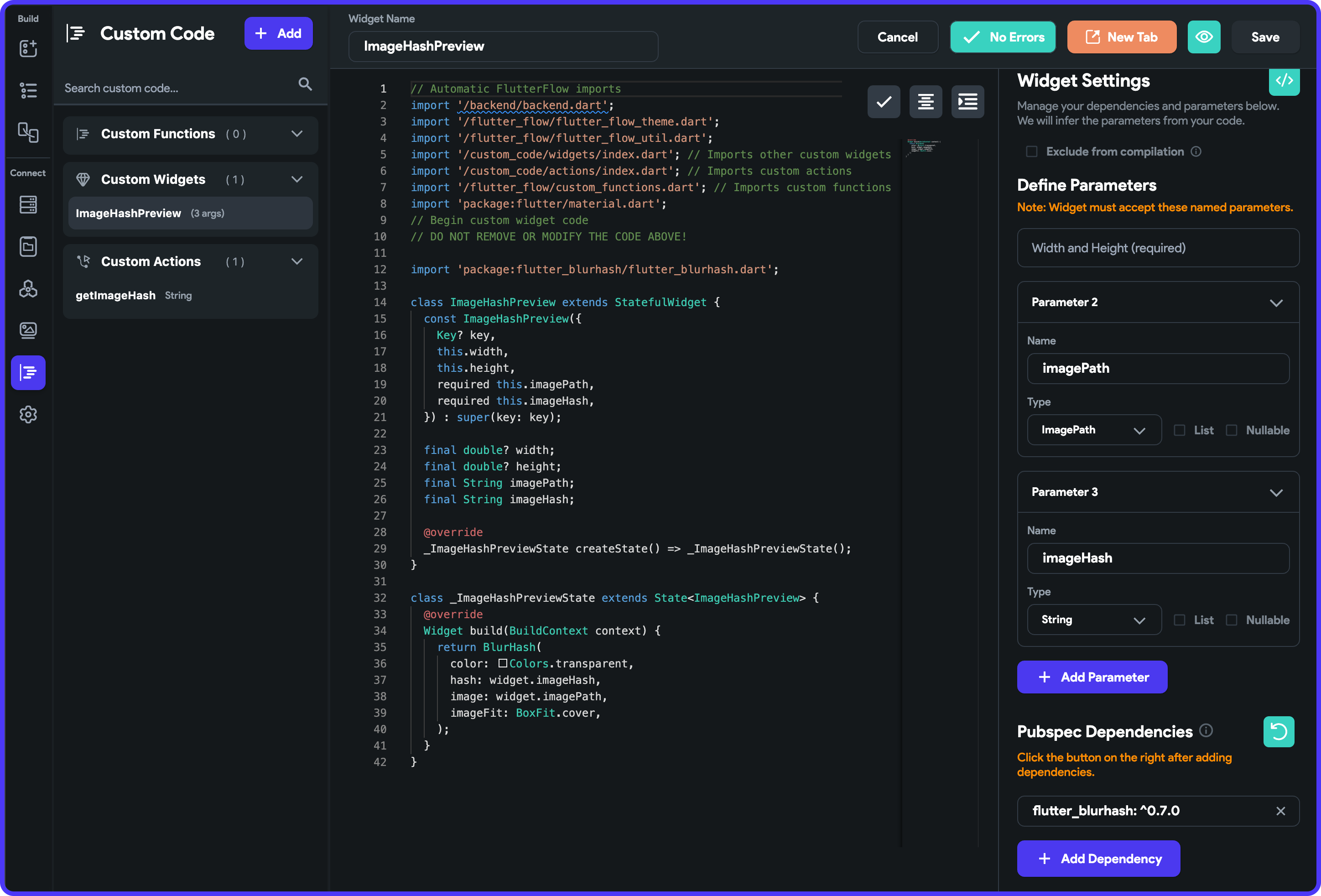
Task: Click the Add Parameter button
Action: pos(1092,677)
